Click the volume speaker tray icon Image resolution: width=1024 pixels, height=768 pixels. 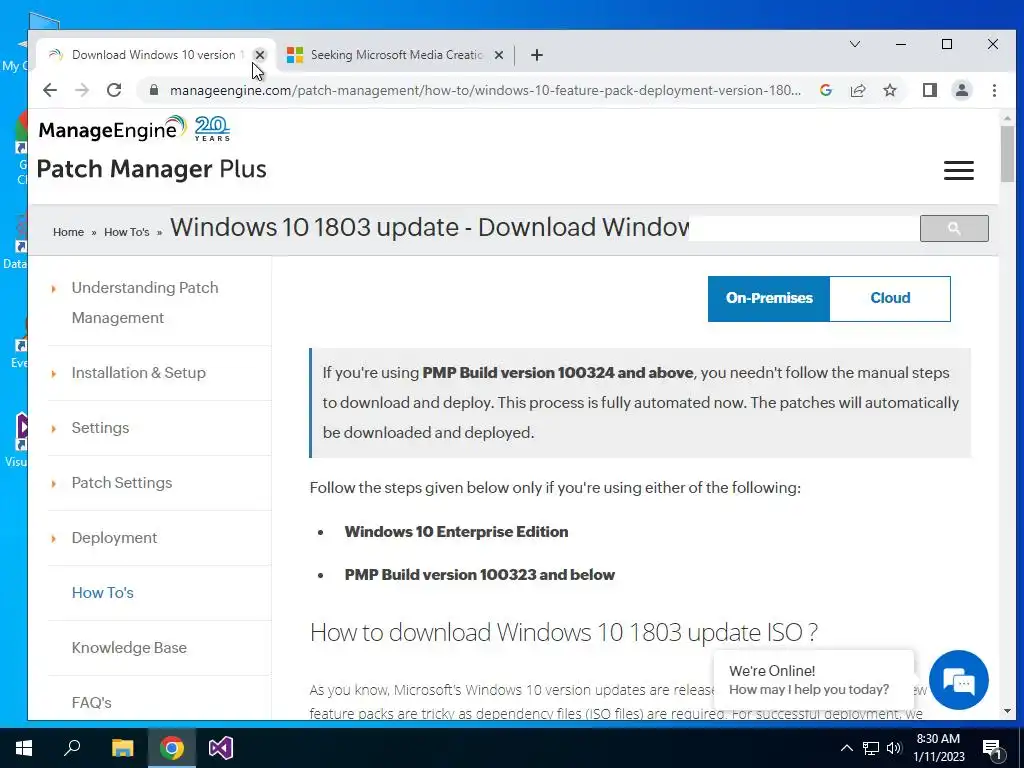(x=894, y=748)
